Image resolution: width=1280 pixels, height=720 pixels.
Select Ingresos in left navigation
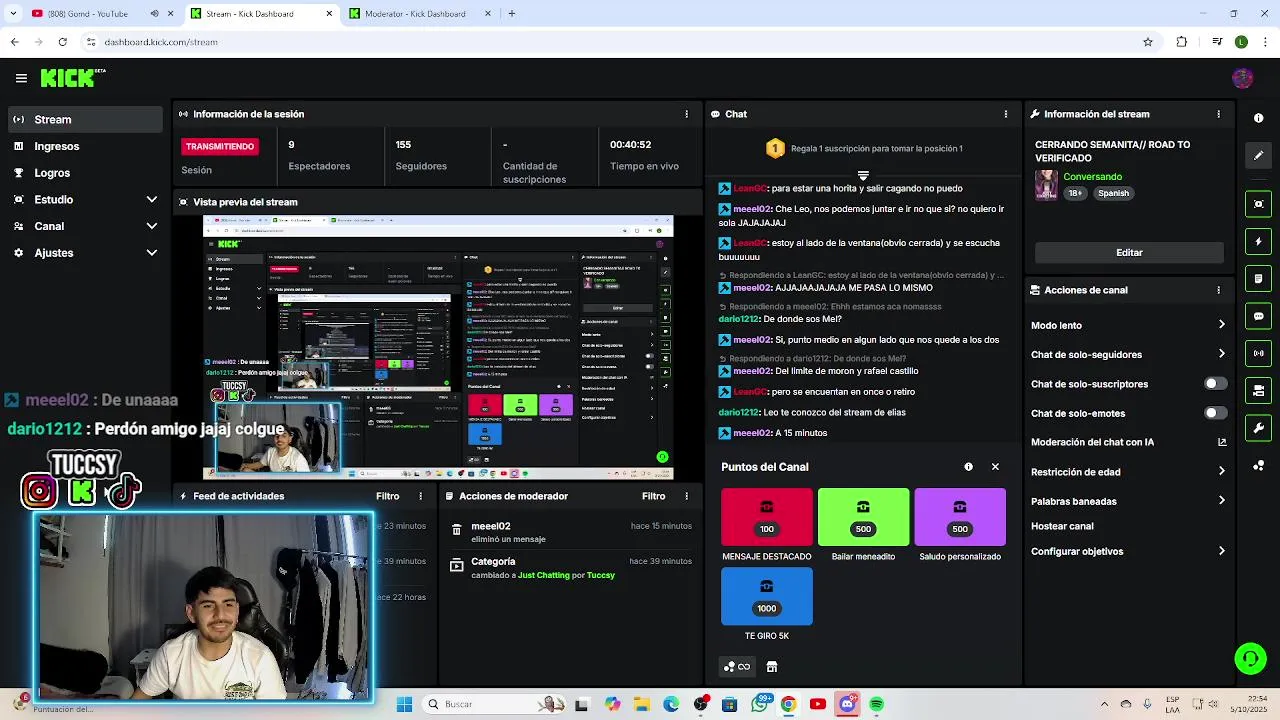[85, 146]
